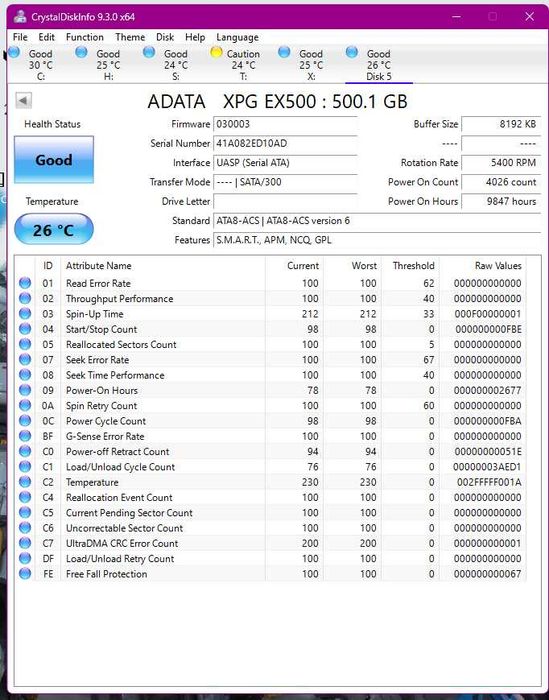This screenshot has height=700, width=549.
Task: Click status orb for Power Cycle Count row
Action: [x=25, y=421]
